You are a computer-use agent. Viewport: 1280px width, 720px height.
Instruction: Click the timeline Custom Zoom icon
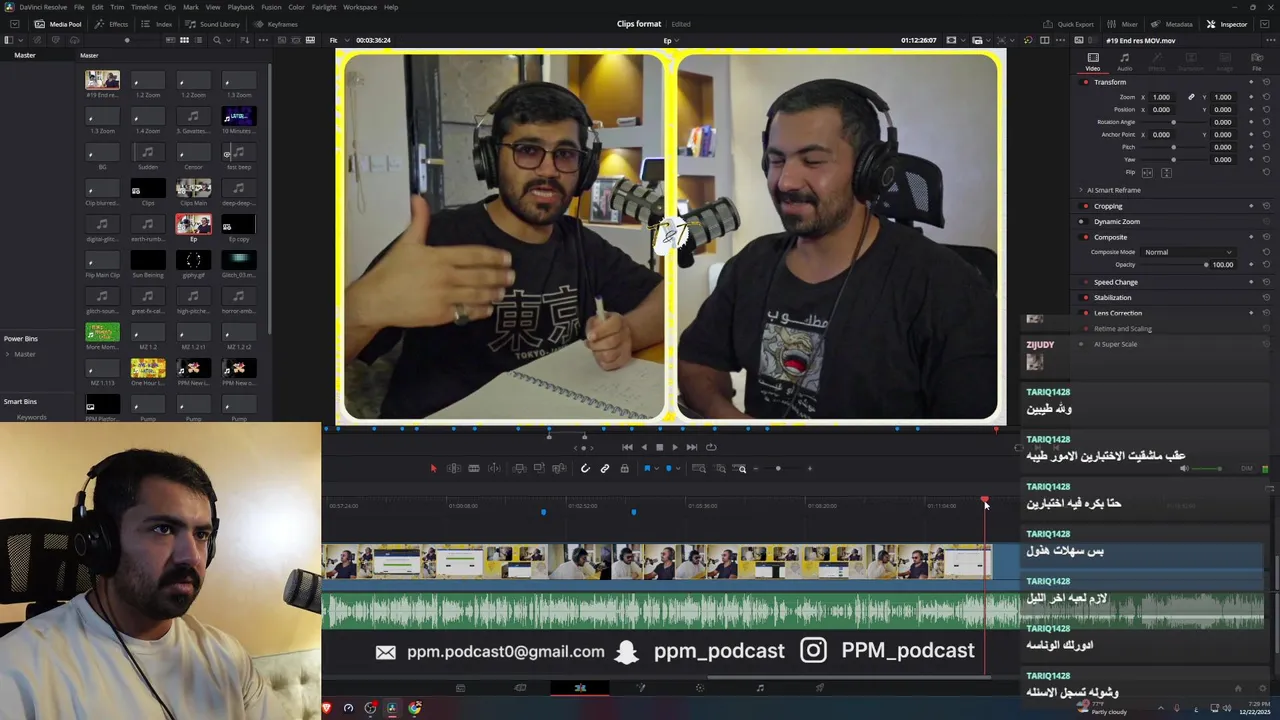[x=741, y=468]
